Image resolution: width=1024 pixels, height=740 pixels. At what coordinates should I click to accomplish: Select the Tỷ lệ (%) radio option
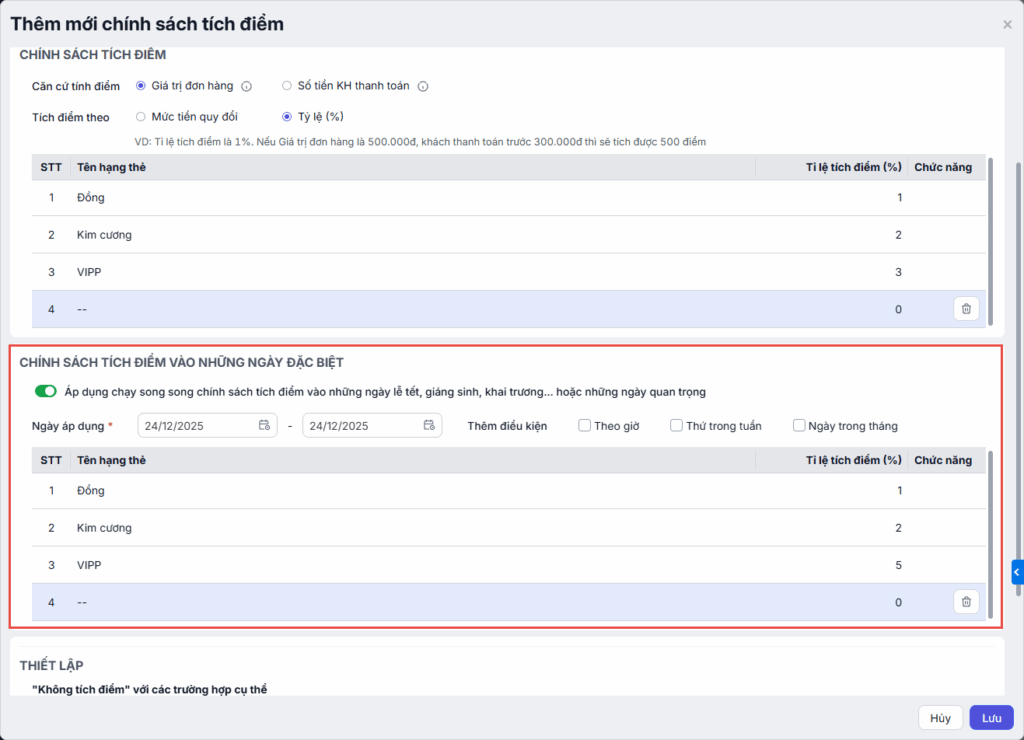click(287, 117)
